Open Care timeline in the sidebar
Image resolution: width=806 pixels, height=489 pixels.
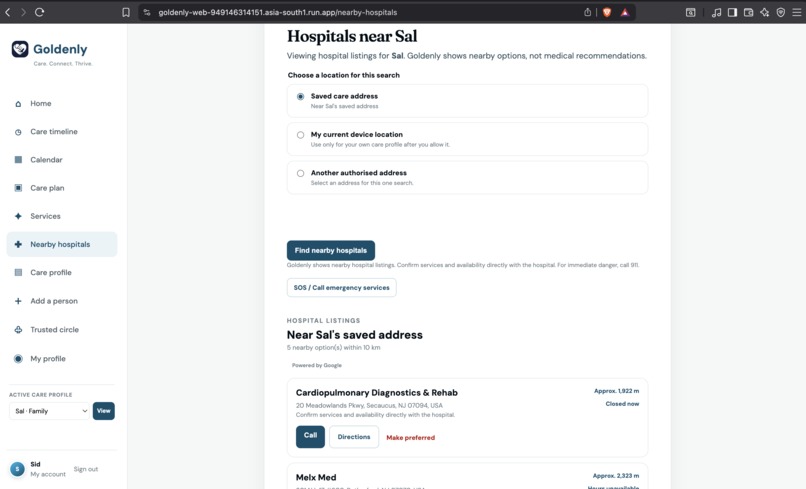[62, 132]
